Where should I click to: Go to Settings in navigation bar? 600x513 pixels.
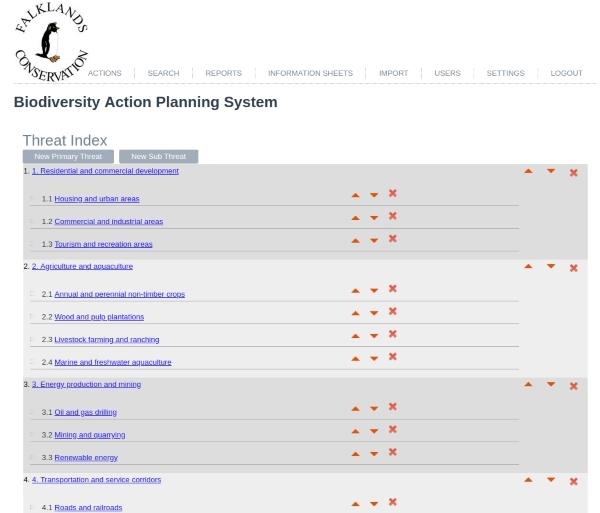pyautogui.click(x=505, y=73)
